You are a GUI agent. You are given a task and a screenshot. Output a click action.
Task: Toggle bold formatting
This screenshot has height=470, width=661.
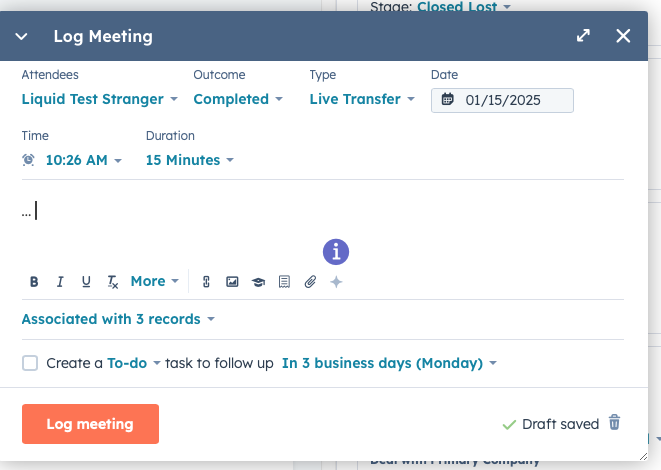coord(34,282)
